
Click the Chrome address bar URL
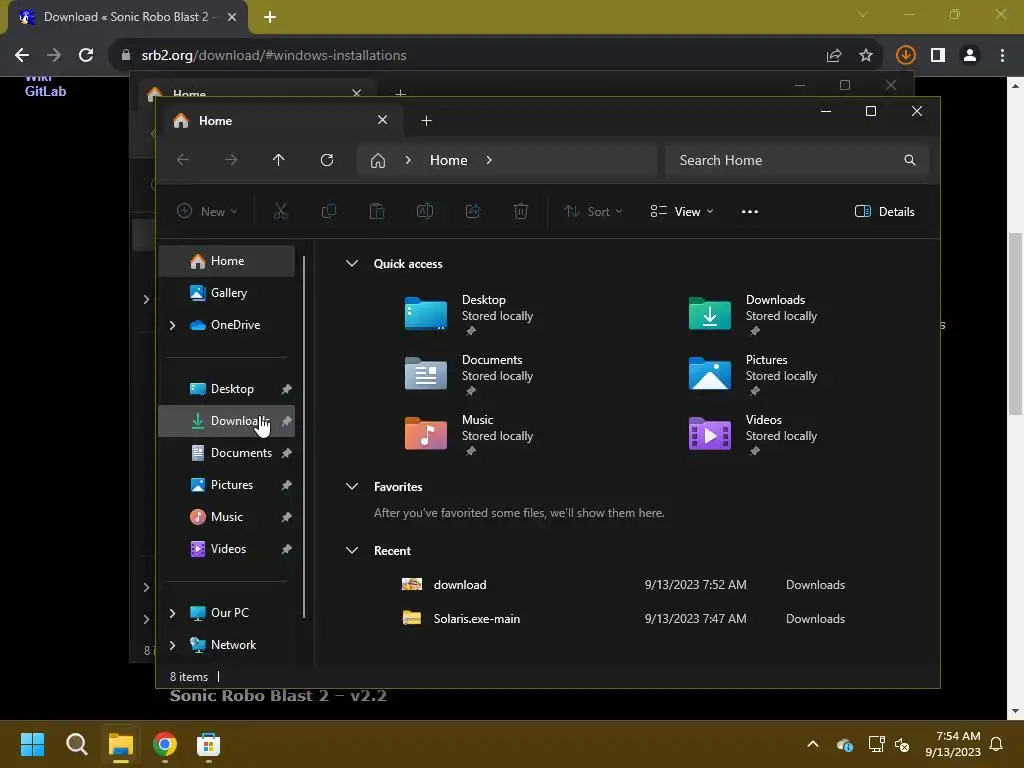[x=274, y=56]
